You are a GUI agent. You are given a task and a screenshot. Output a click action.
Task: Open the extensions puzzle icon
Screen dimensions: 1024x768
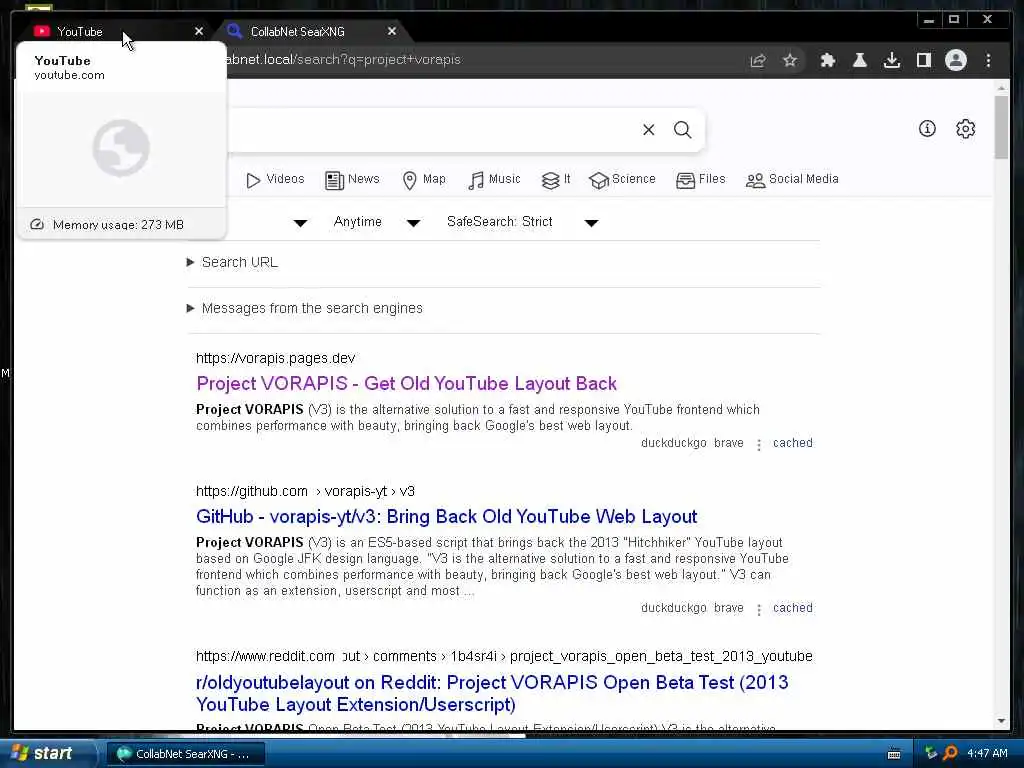[827, 60]
